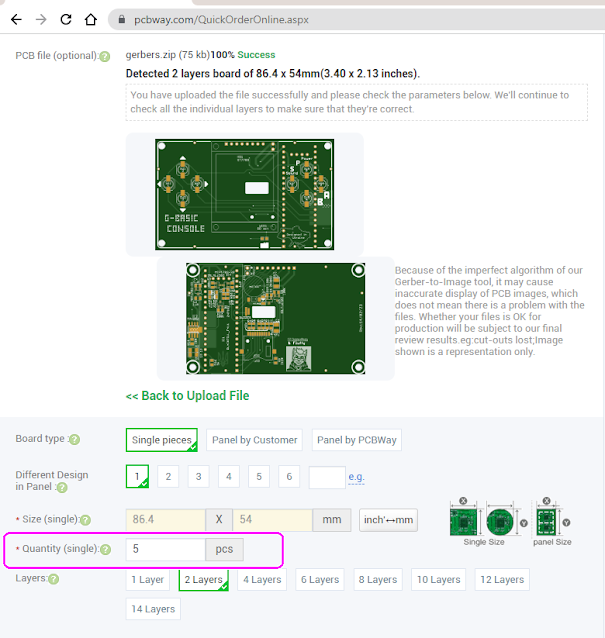
Task: Select Single pieces board type
Action: [162, 440]
